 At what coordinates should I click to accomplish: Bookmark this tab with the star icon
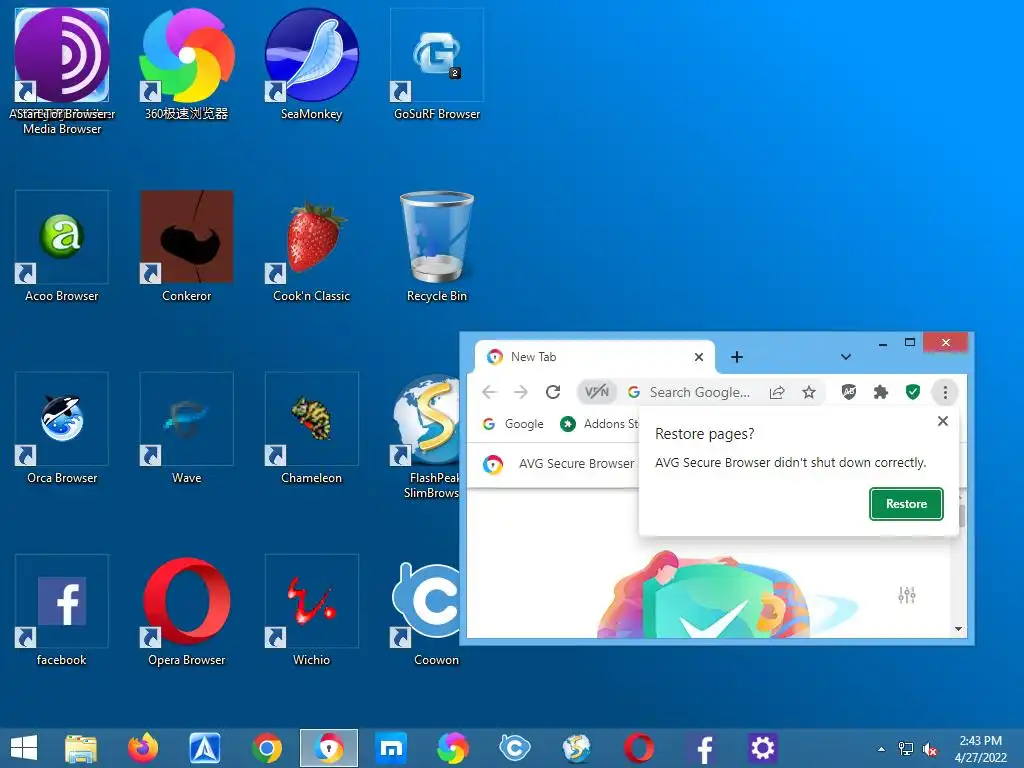[808, 392]
